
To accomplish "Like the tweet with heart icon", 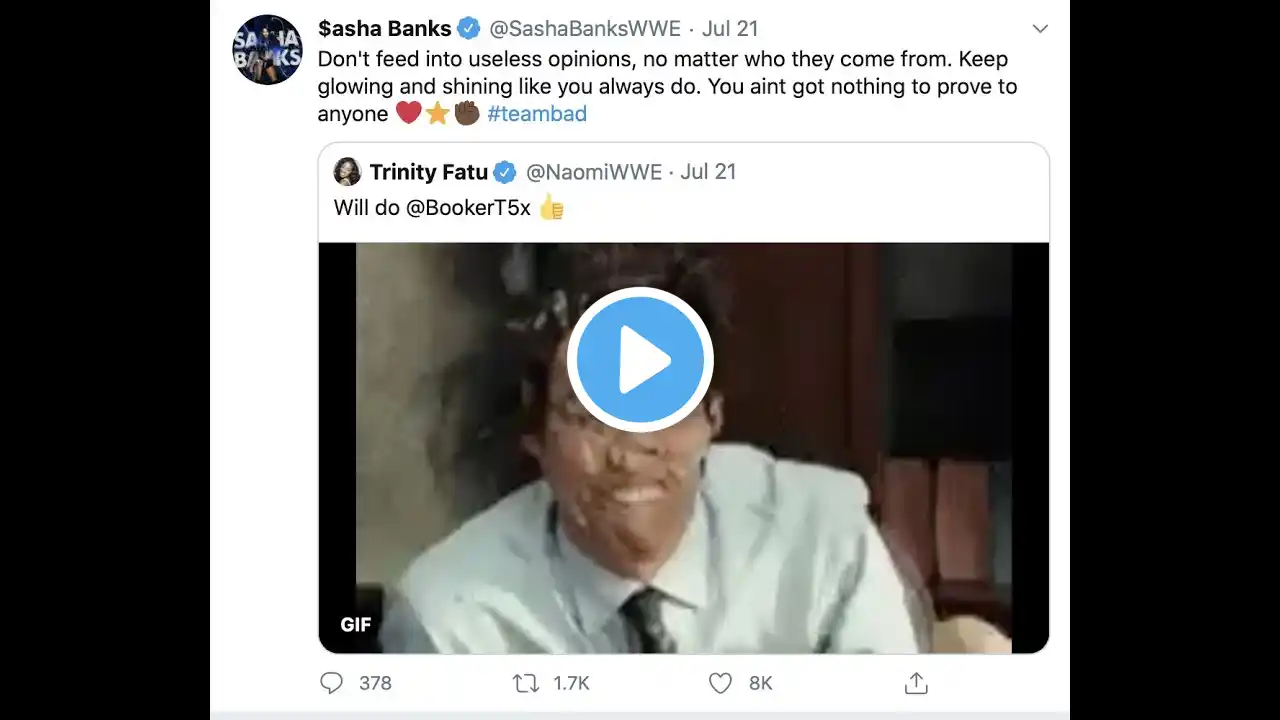I will point(720,683).
